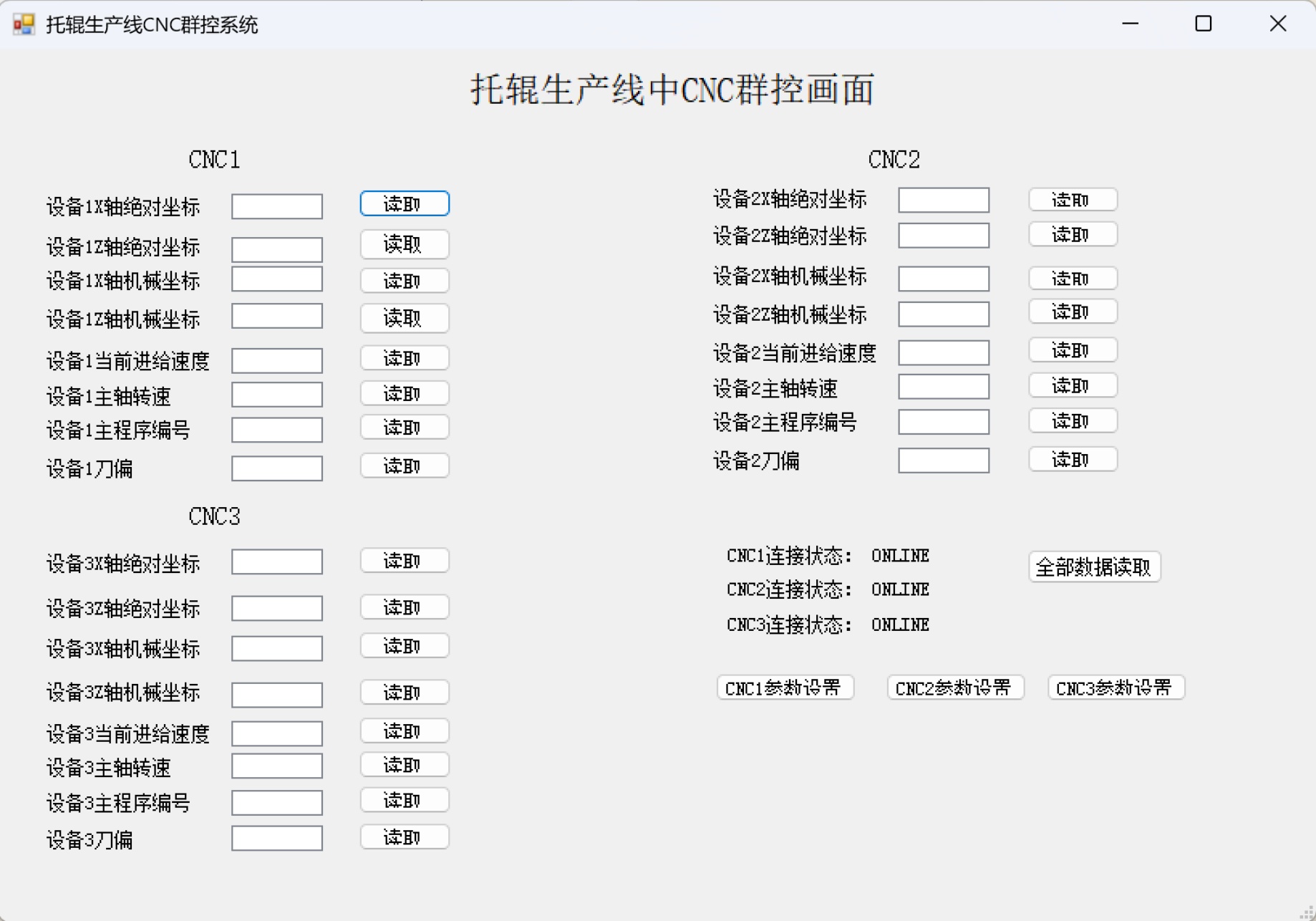1316x921 pixels.
Task: Click 读取 next to 设备3刀偏
Action: click(x=404, y=836)
